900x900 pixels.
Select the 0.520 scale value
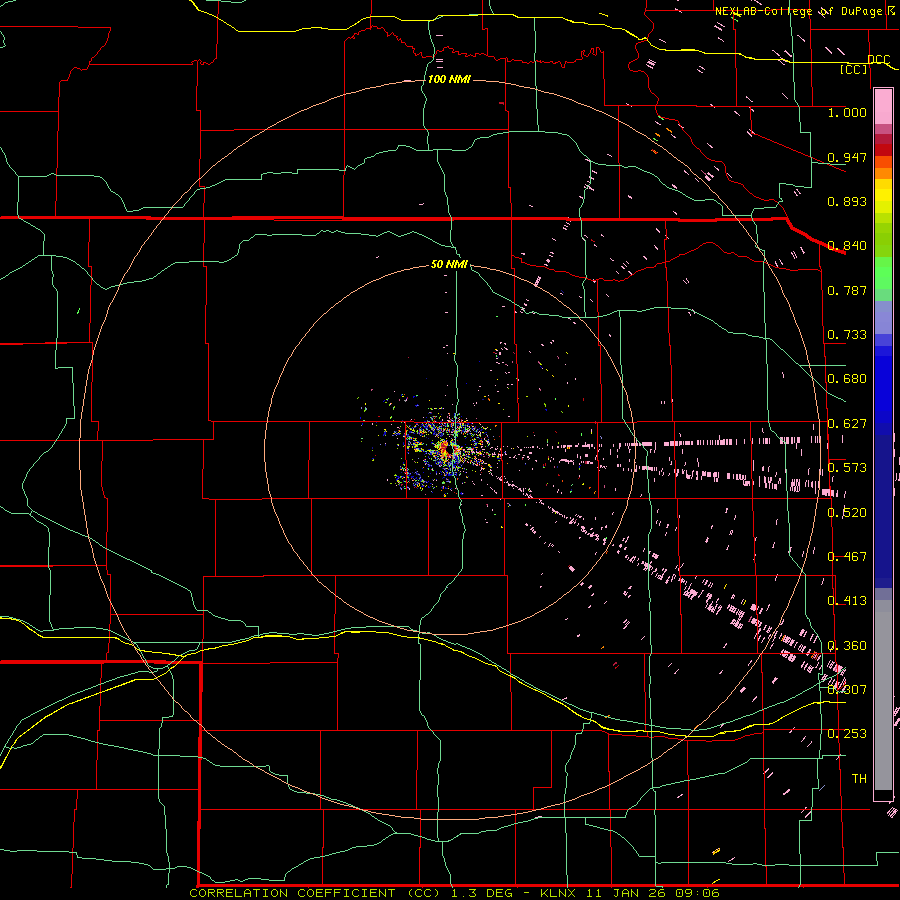(847, 513)
